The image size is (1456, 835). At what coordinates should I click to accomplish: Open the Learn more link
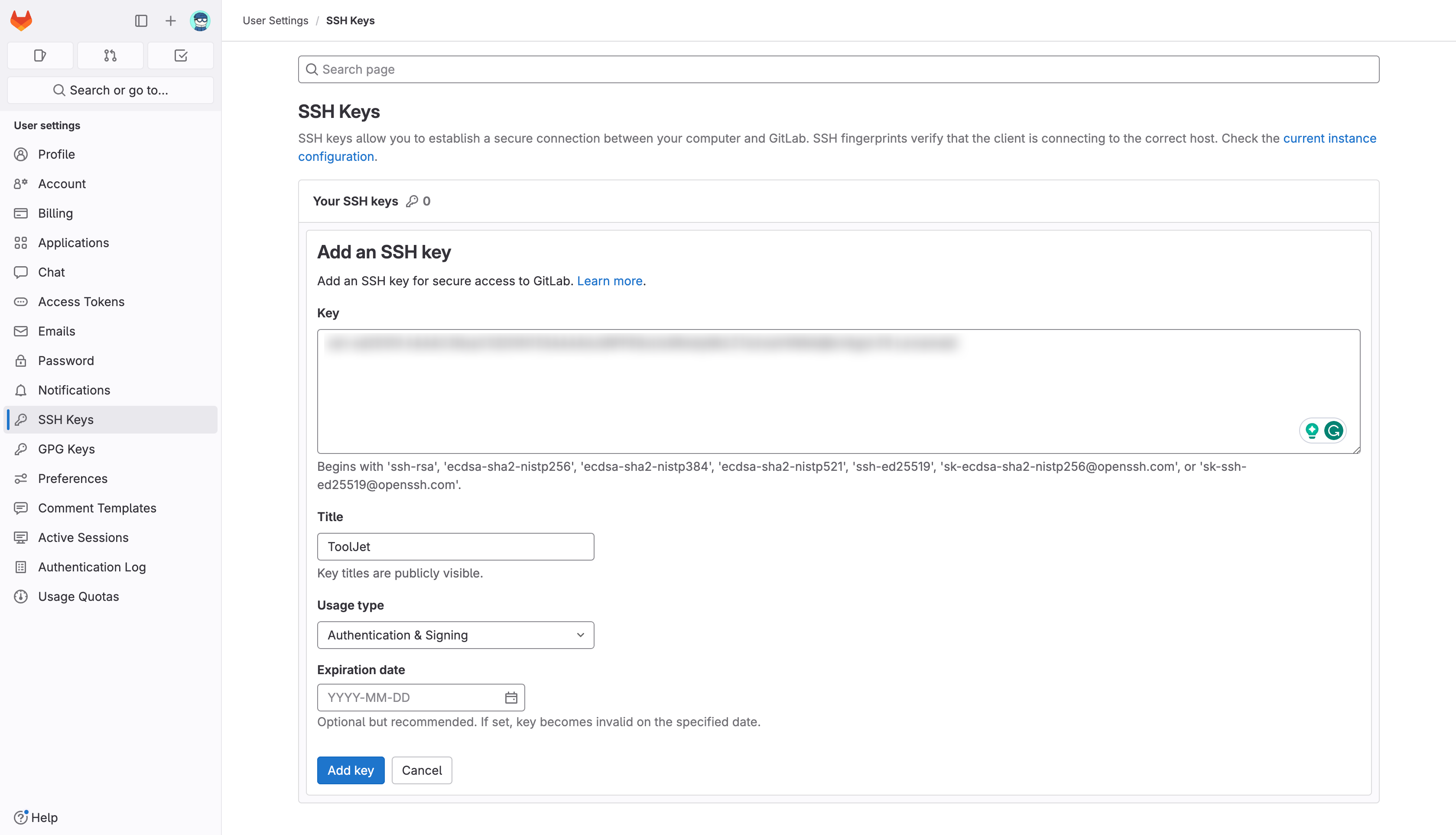(609, 281)
